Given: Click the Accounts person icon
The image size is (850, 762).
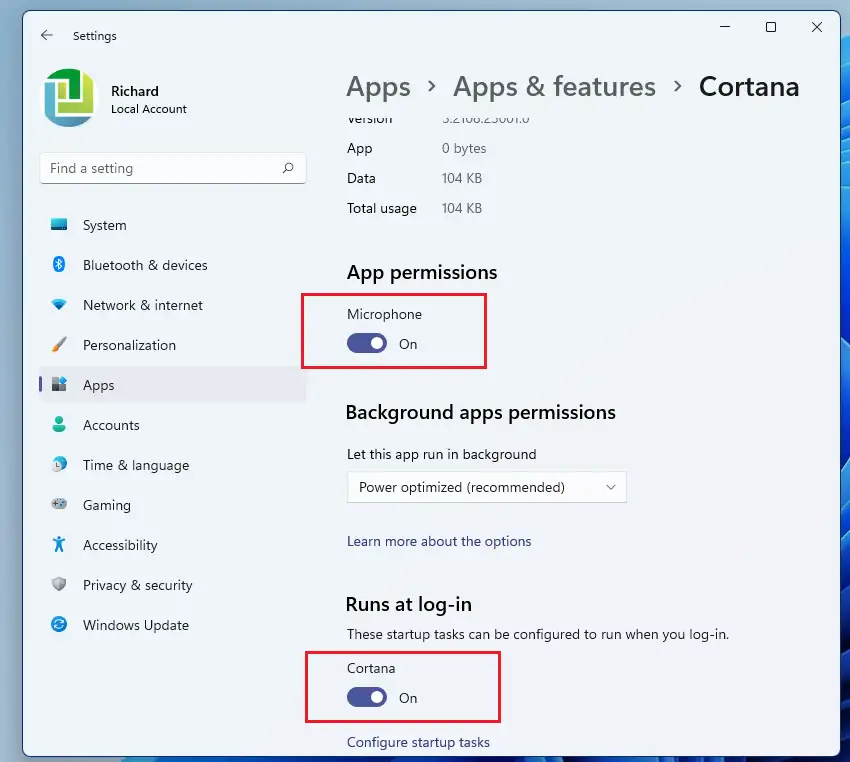Looking at the screenshot, I should [59, 424].
